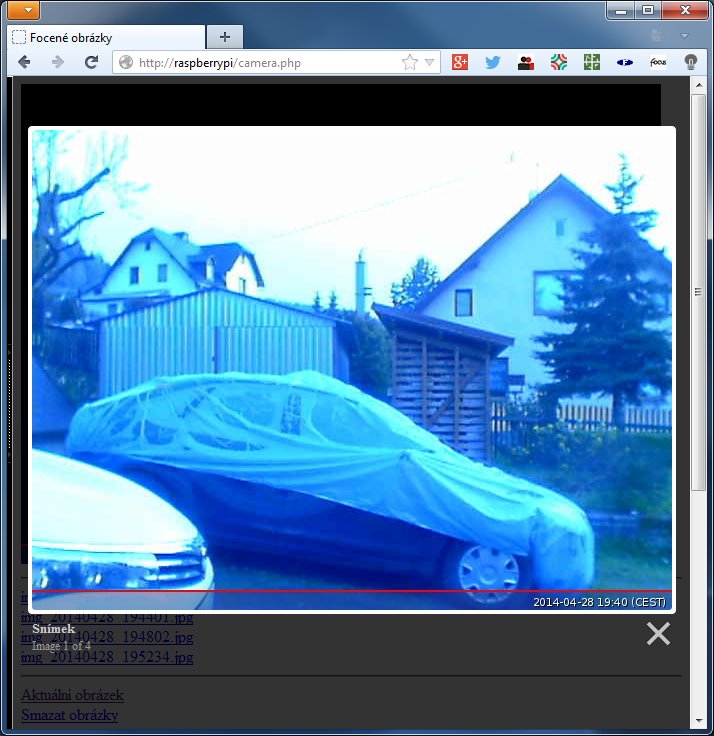
Task: Click the timestamp 2014-04-28 19:40 (CEST)
Action: tap(599, 602)
